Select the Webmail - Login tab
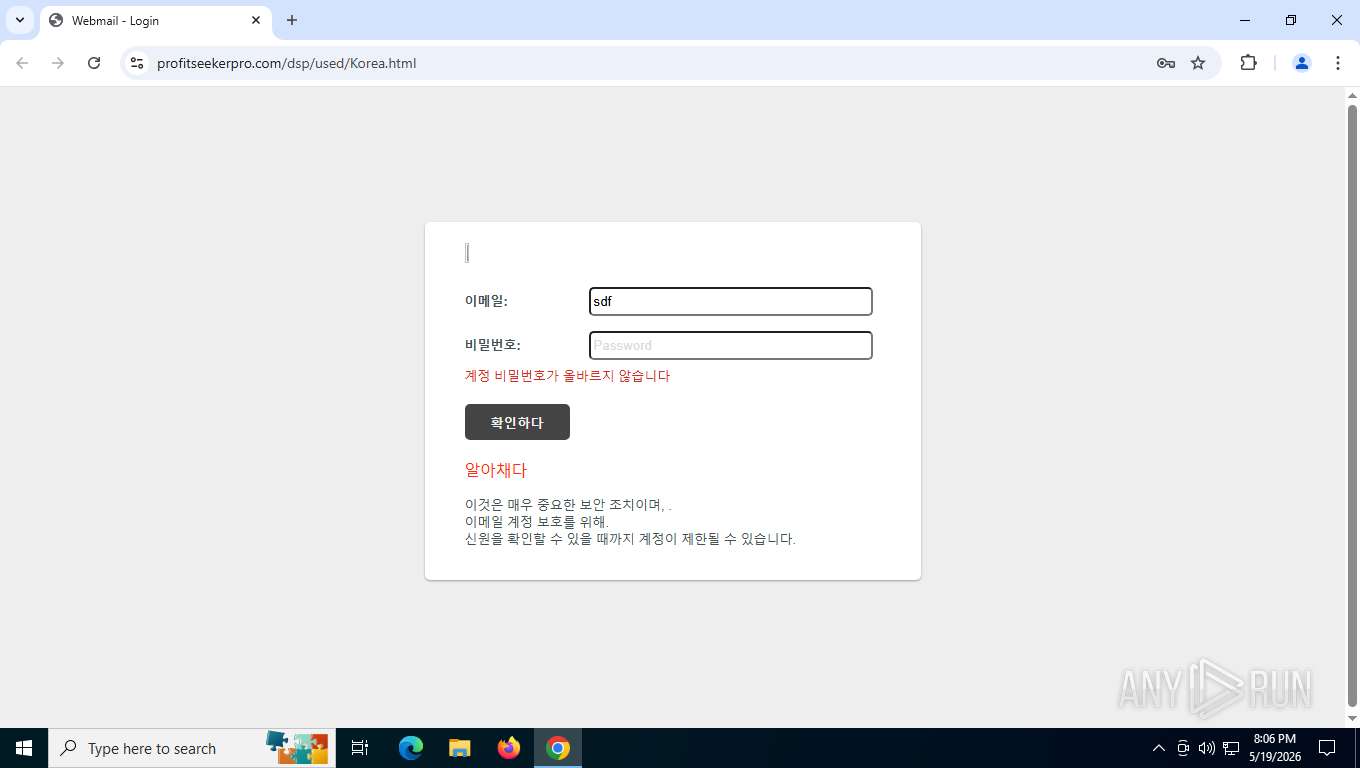Viewport: 1360px width, 768px height. click(155, 20)
